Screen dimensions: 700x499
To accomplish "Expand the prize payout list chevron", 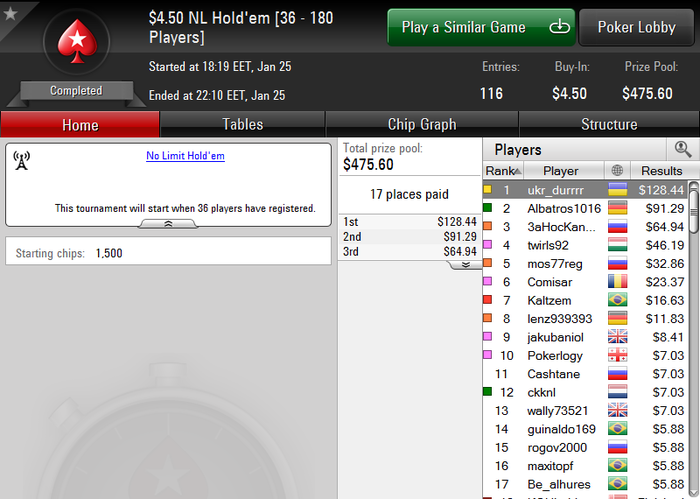I will pos(465,265).
